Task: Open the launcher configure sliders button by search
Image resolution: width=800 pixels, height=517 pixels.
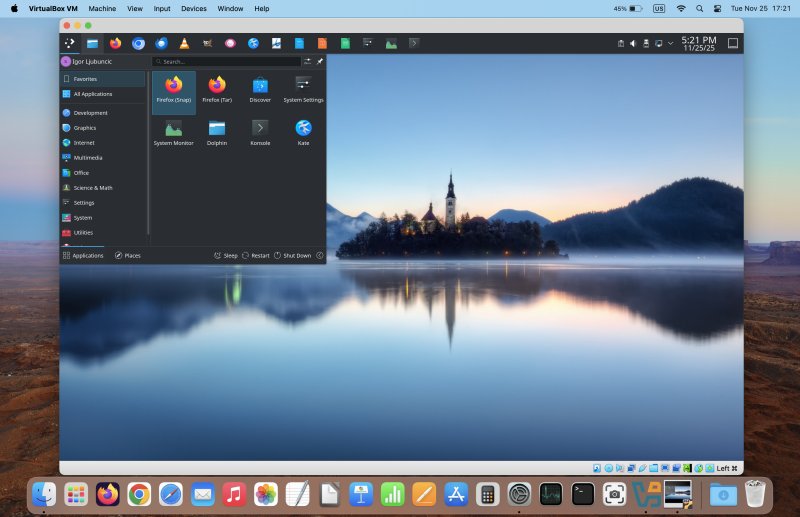Action: [308, 61]
